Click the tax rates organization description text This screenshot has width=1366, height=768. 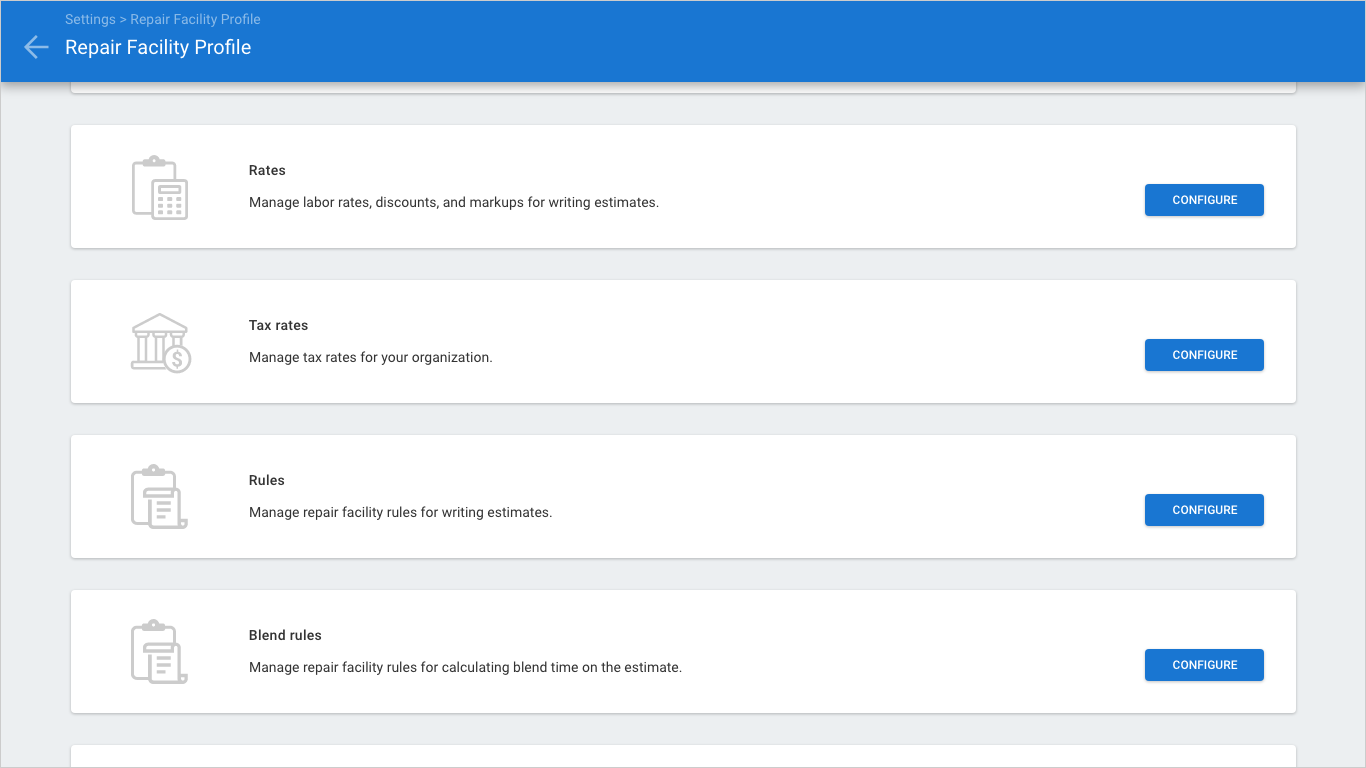371,357
